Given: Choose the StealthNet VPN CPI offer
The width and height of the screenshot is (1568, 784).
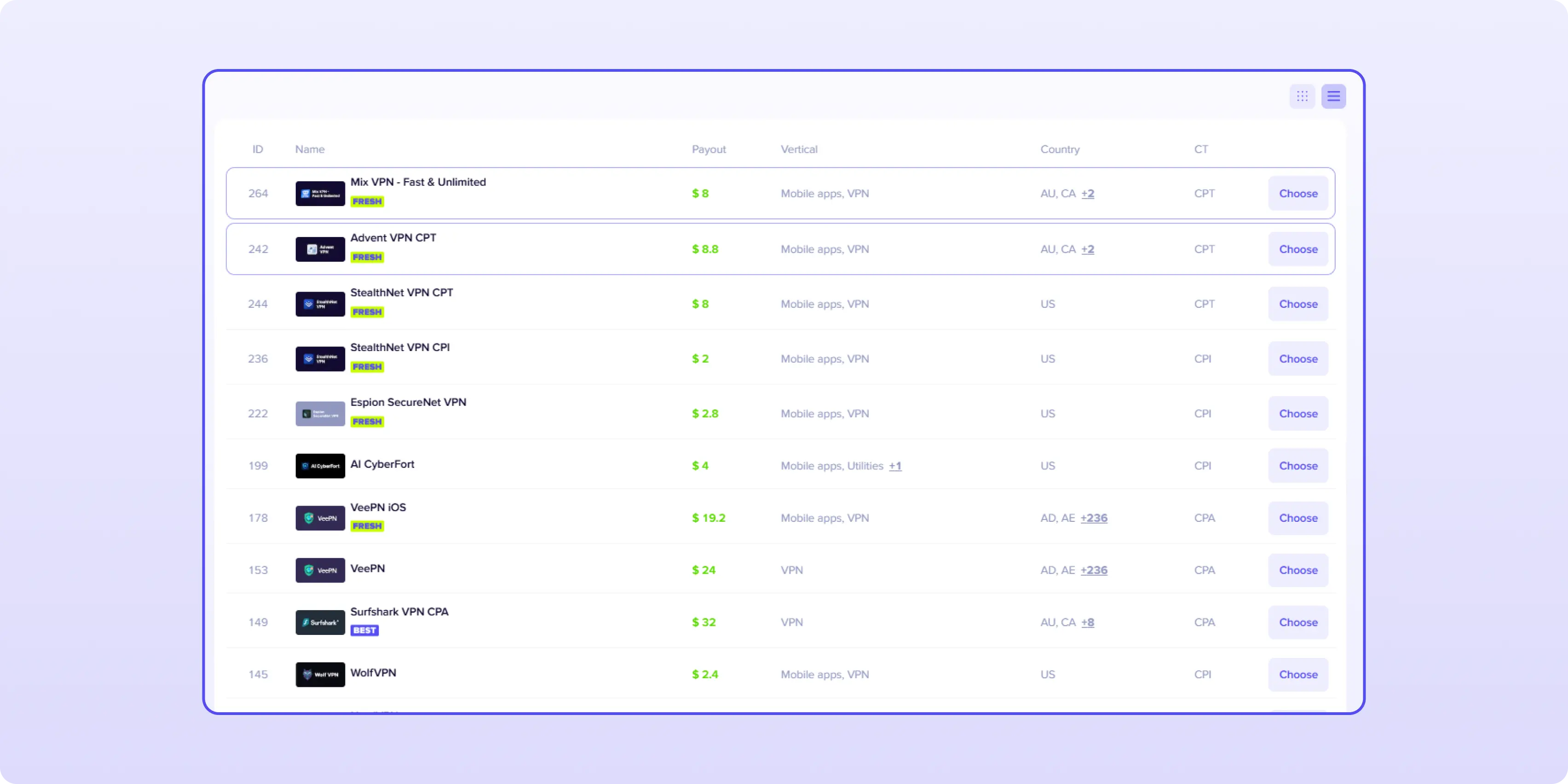Looking at the screenshot, I should pyautogui.click(x=1298, y=358).
